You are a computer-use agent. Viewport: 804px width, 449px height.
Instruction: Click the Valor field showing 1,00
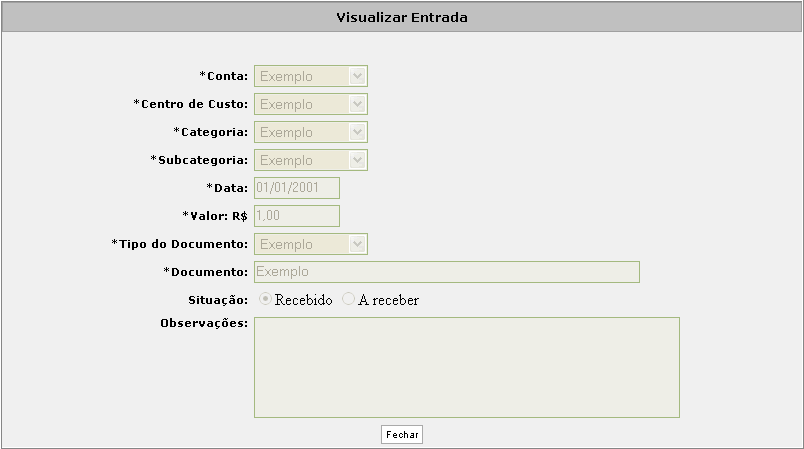[x=297, y=216]
